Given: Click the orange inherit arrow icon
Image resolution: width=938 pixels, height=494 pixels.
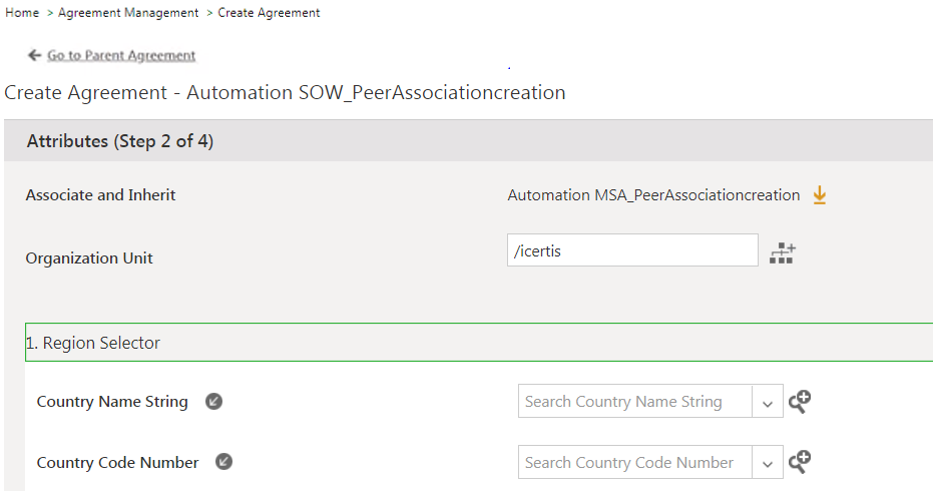Looking at the screenshot, I should [819, 195].
